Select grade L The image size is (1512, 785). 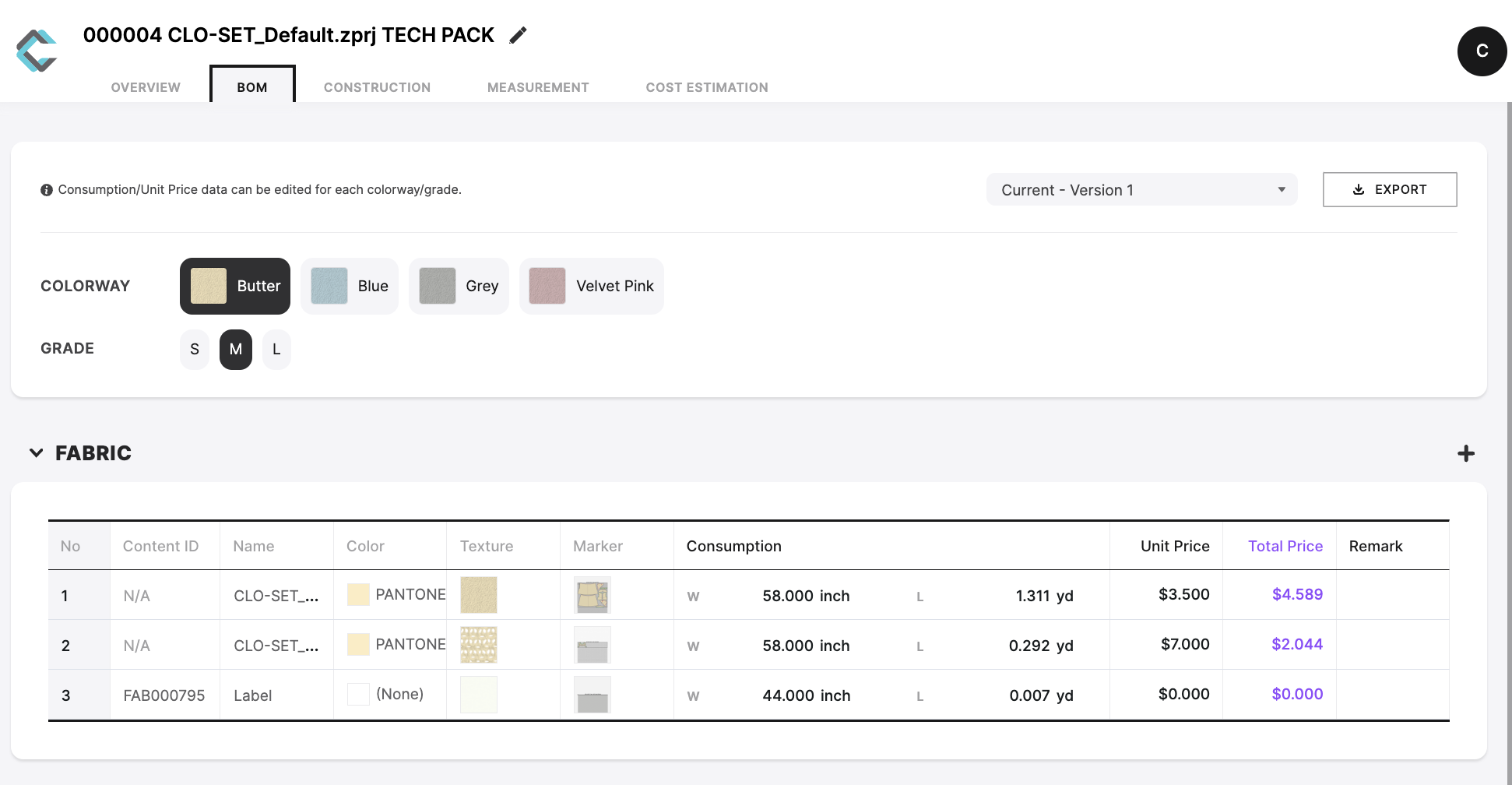(276, 349)
